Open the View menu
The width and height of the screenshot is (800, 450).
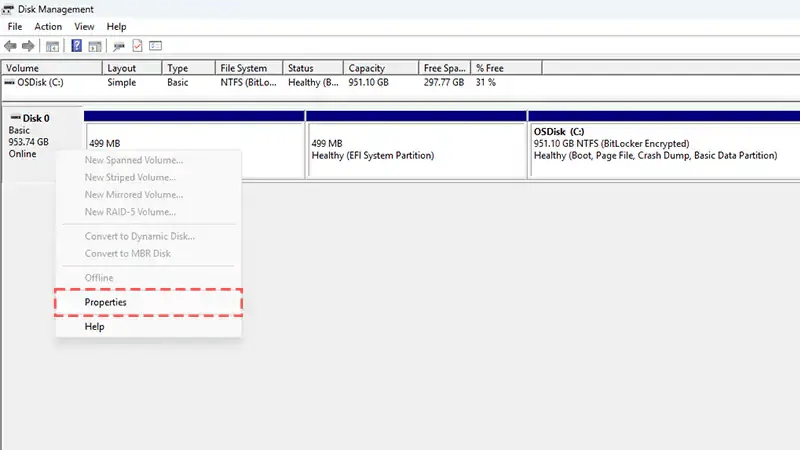point(85,26)
